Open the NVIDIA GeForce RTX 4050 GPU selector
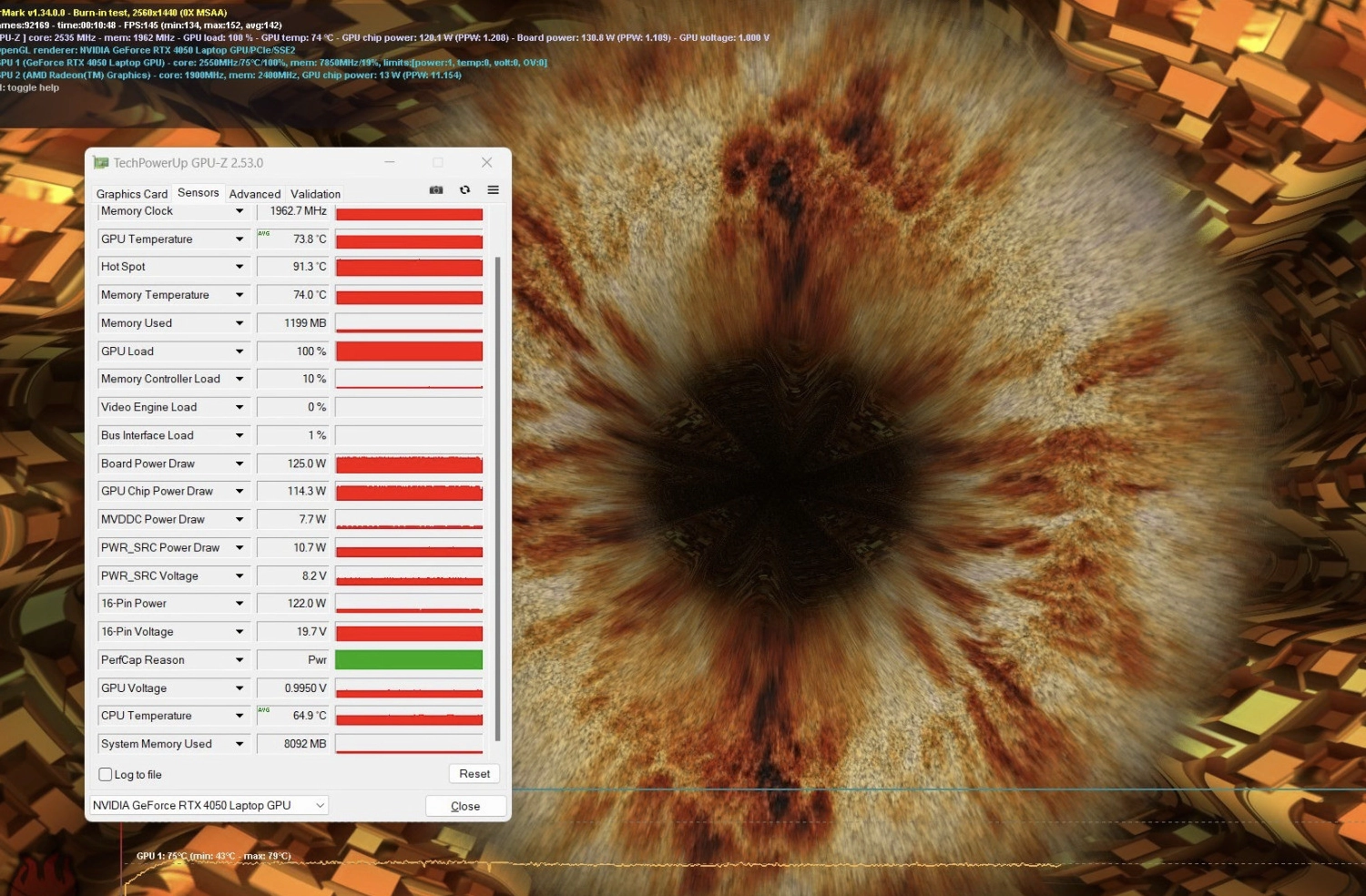The width and height of the screenshot is (1366, 896). coord(209,806)
